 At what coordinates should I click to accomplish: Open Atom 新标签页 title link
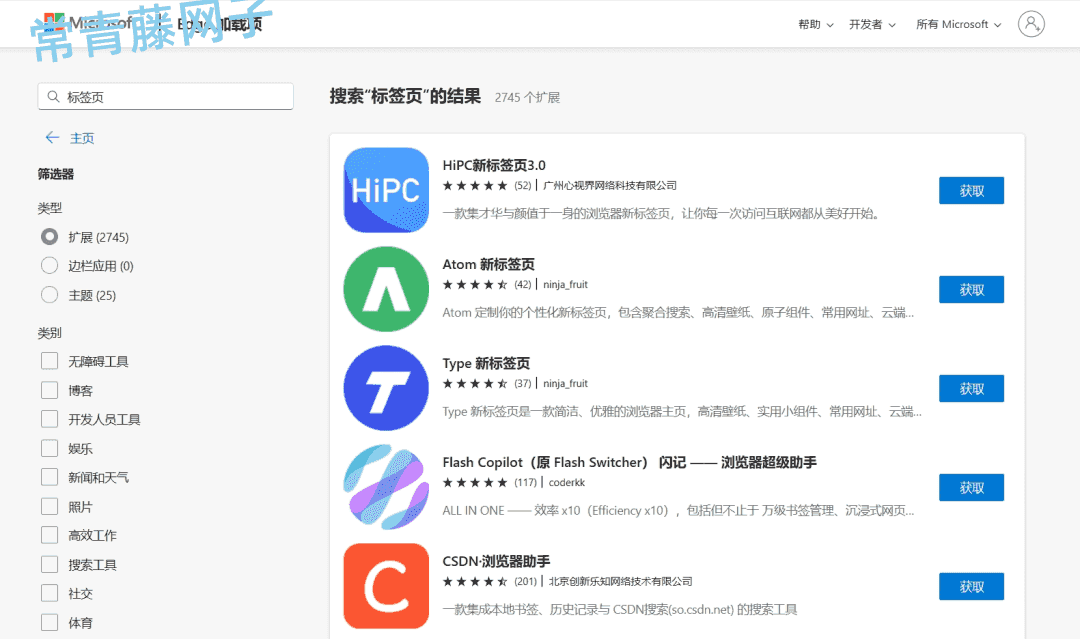(x=488, y=264)
